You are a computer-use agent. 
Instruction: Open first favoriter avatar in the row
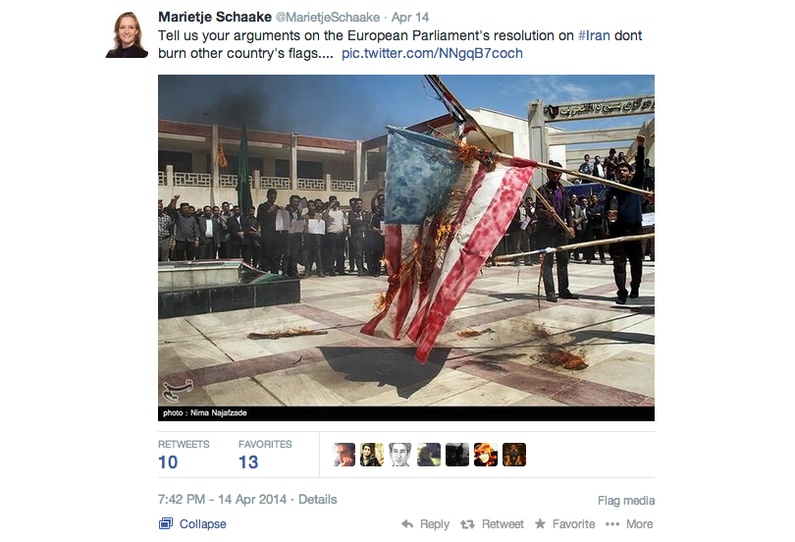[x=344, y=454]
